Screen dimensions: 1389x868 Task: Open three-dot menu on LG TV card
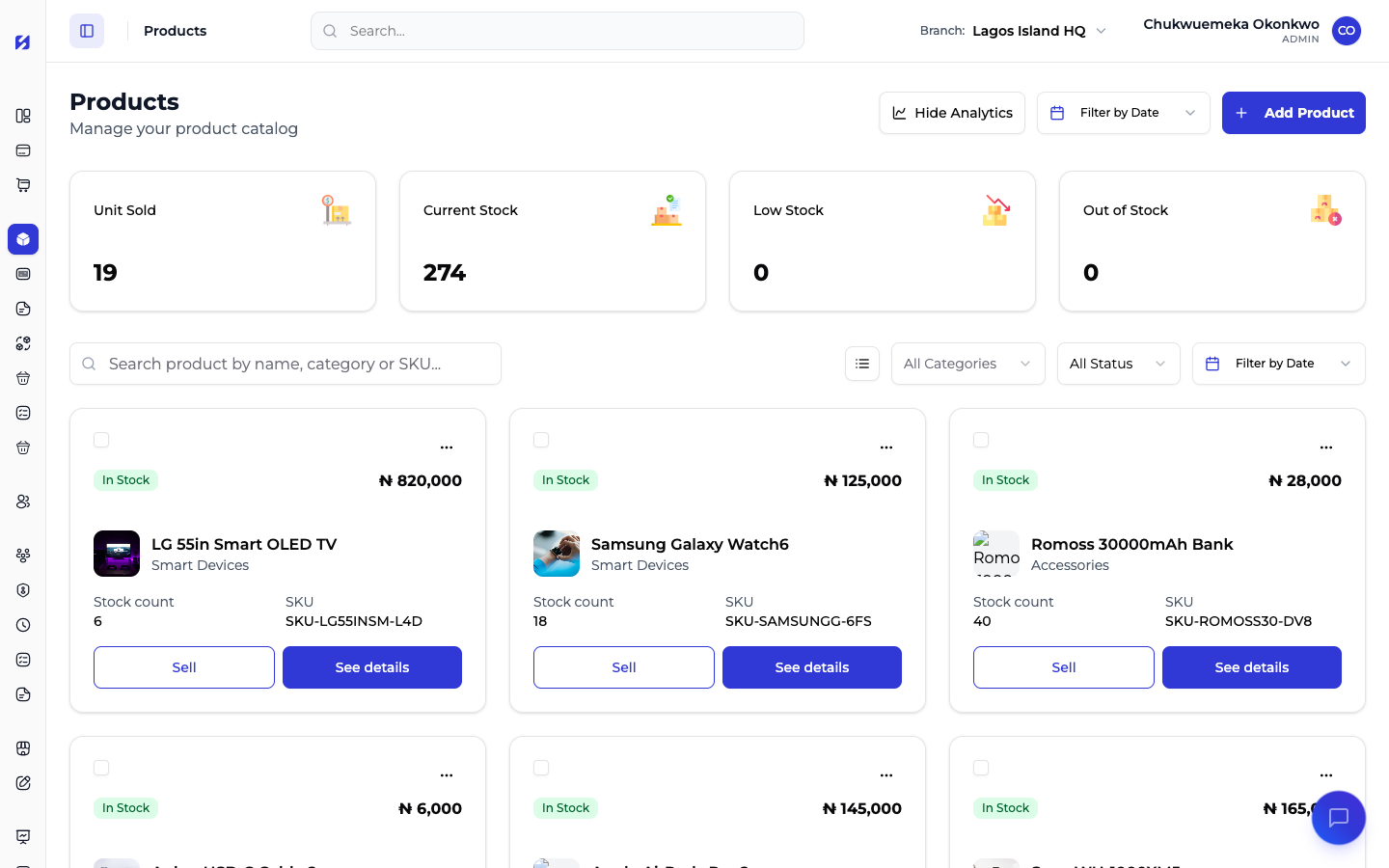pos(447,448)
